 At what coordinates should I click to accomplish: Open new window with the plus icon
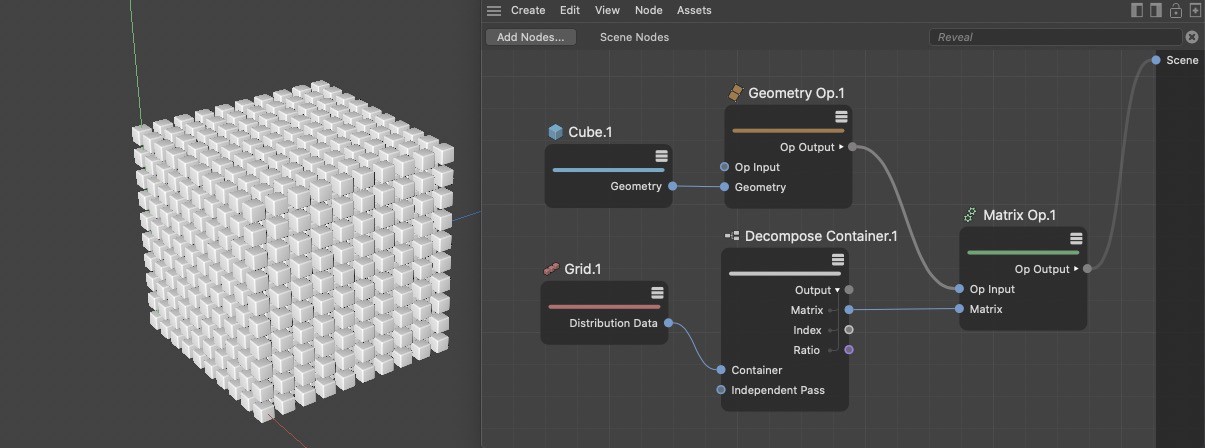[x=1195, y=11]
